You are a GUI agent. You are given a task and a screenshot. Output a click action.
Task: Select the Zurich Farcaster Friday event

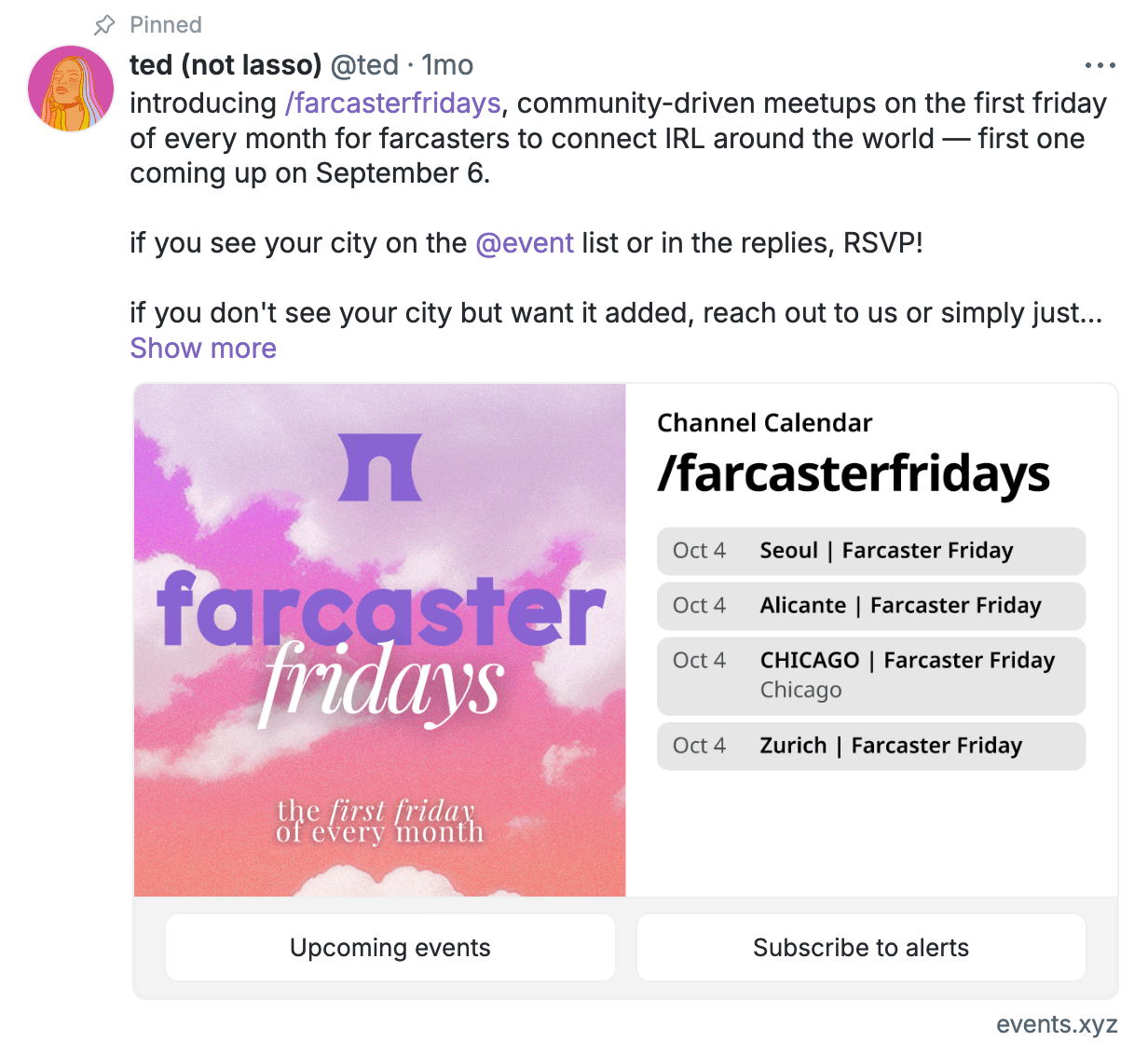point(871,746)
